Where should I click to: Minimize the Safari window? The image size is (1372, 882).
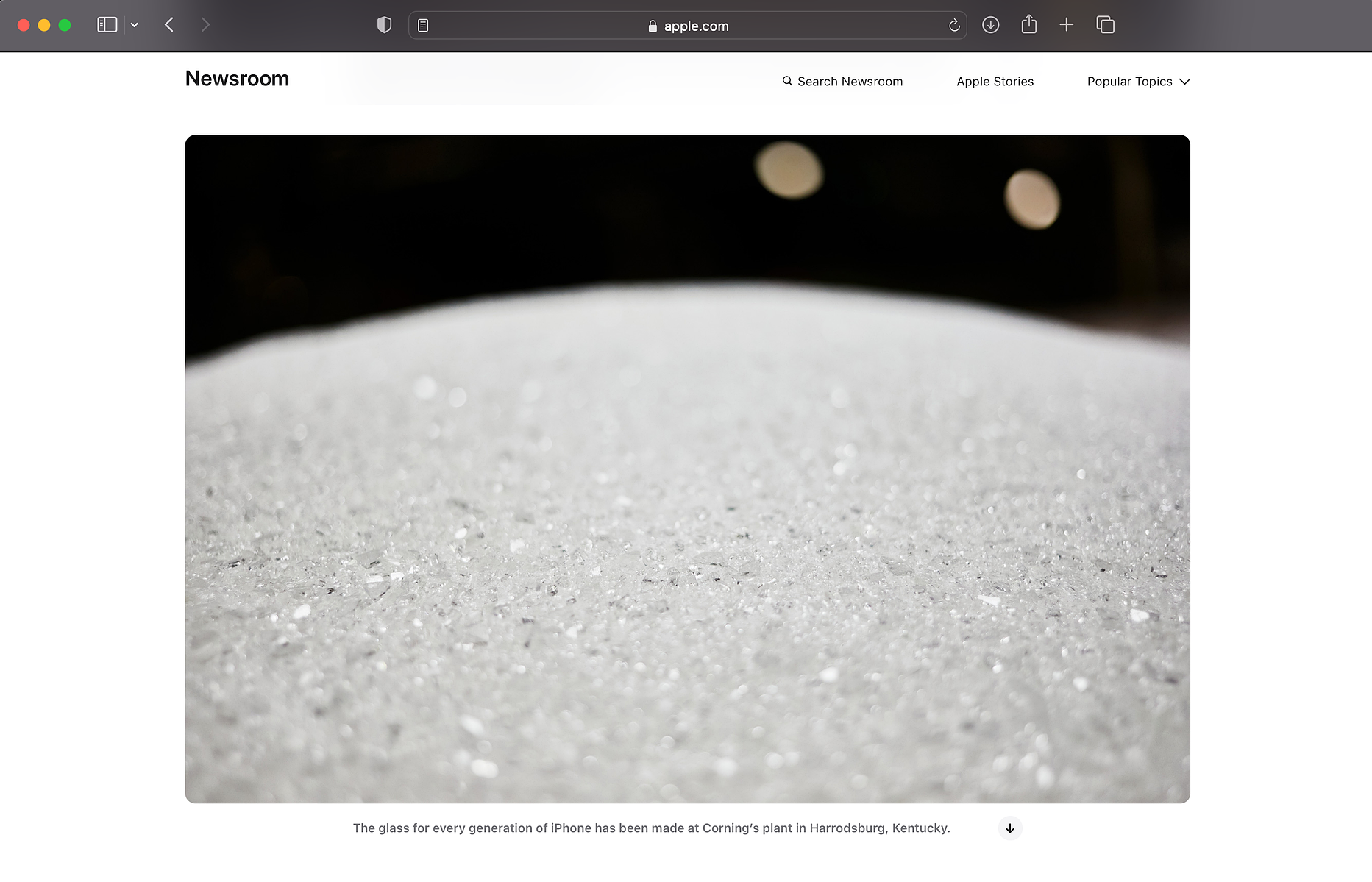(44, 25)
